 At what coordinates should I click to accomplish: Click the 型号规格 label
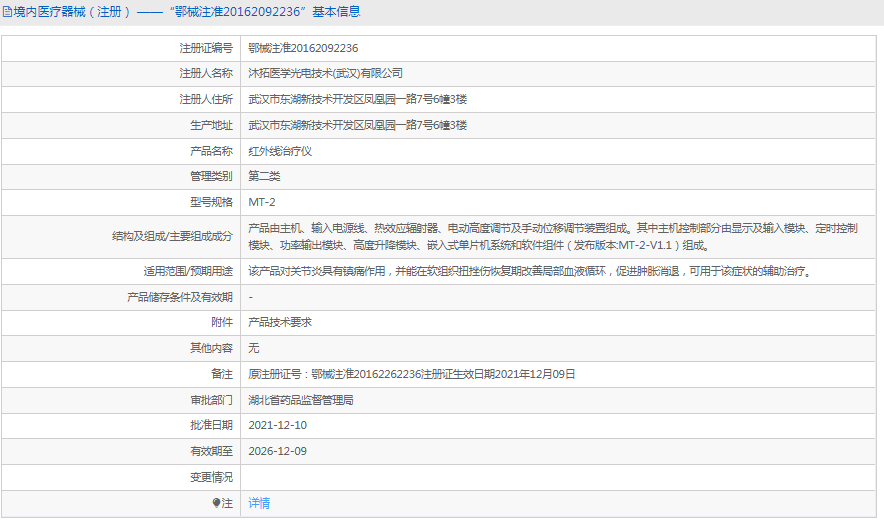[x=211, y=202]
